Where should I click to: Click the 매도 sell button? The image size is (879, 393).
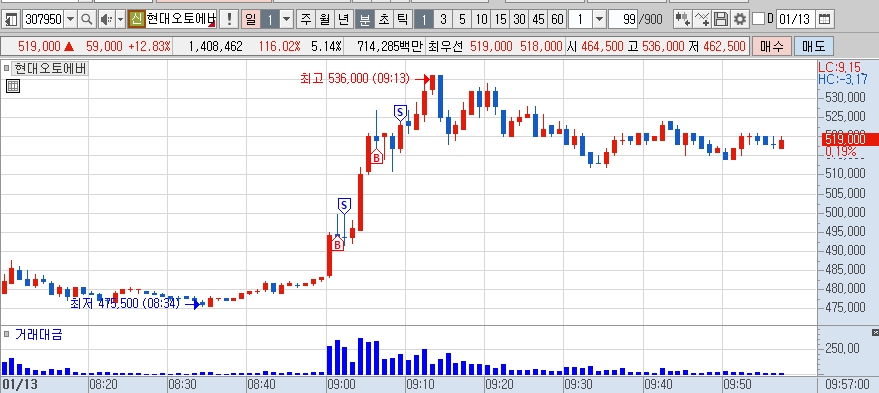pos(813,47)
